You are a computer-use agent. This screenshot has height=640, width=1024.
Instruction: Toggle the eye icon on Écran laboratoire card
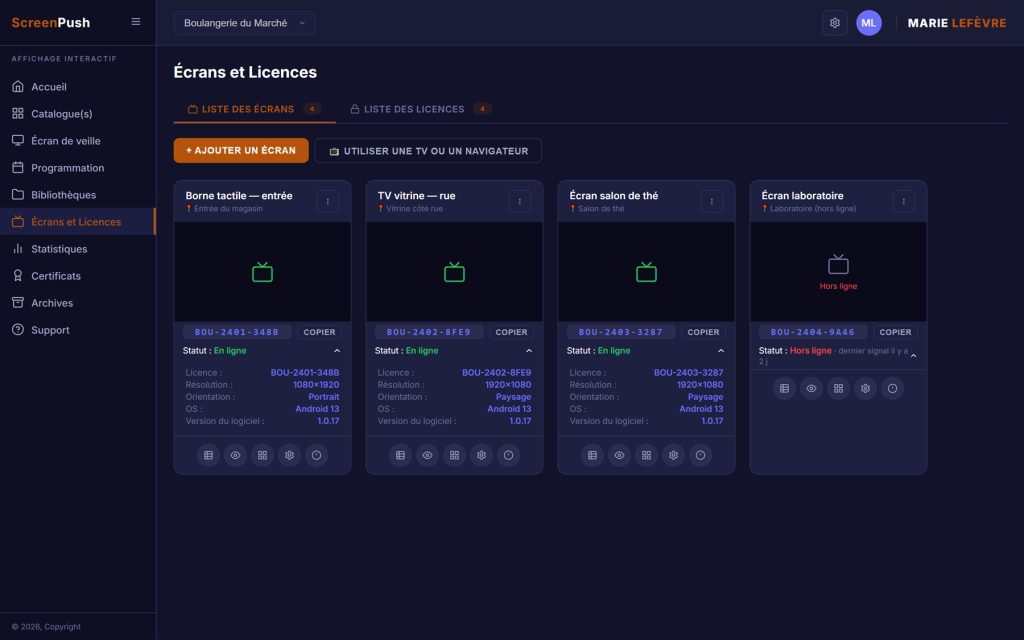tap(811, 389)
